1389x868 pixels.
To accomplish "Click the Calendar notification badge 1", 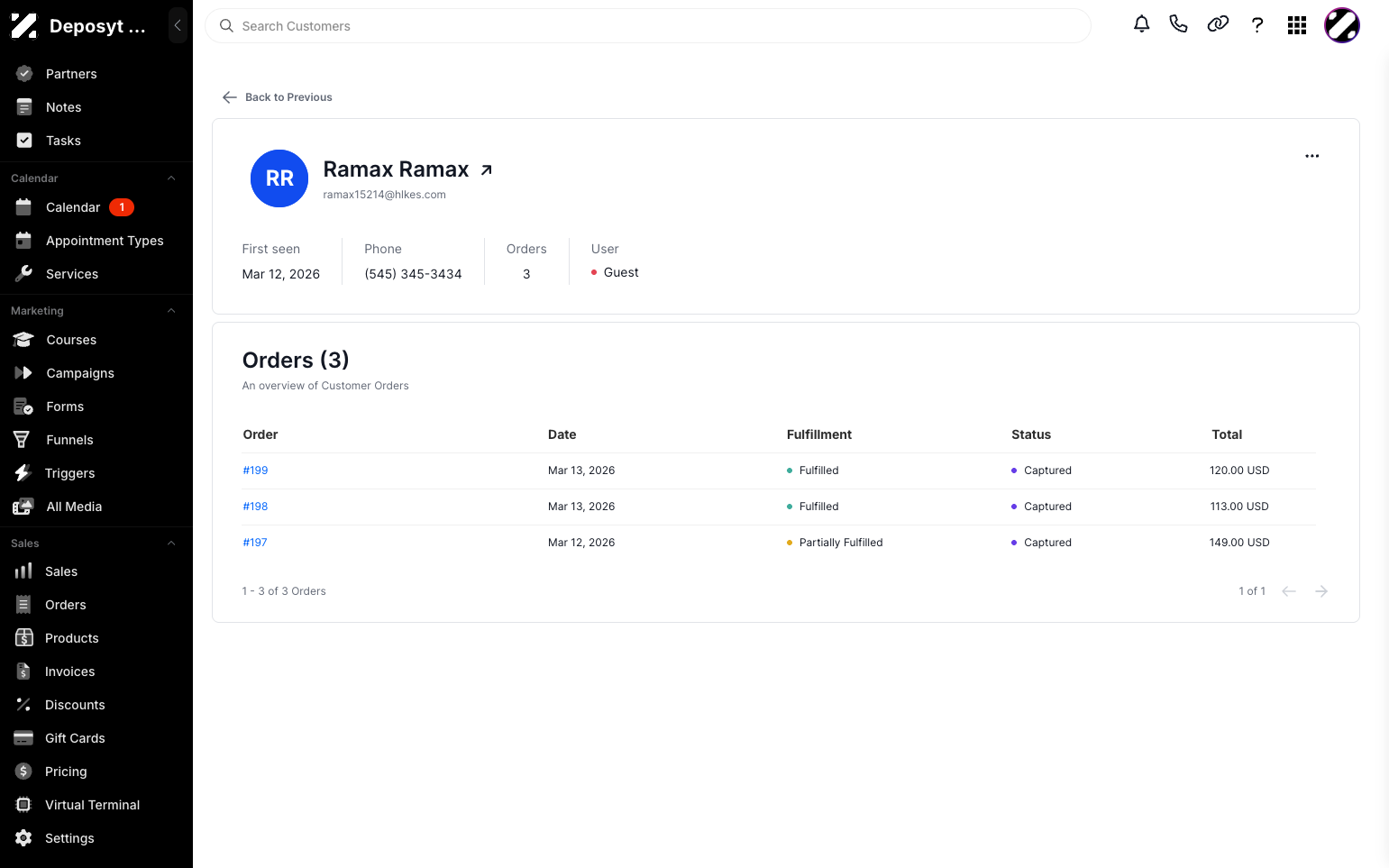I will (x=122, y=207).
